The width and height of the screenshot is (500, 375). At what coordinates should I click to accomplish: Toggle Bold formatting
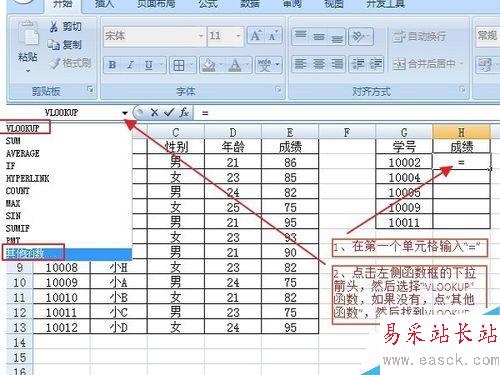pyautogui.click(x=113, y=65)
